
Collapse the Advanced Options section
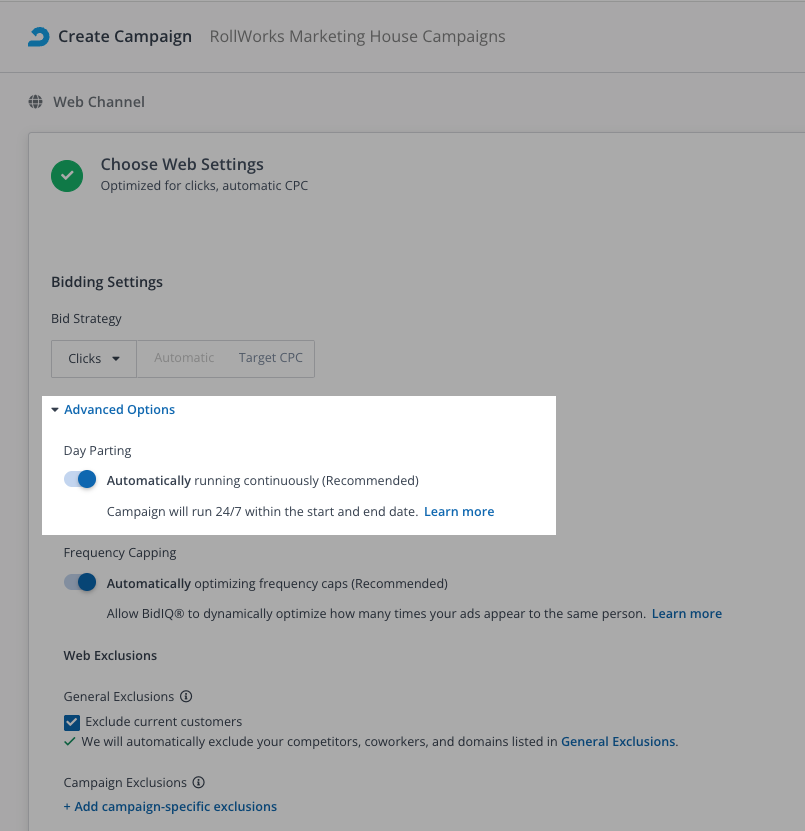(119, 410)
